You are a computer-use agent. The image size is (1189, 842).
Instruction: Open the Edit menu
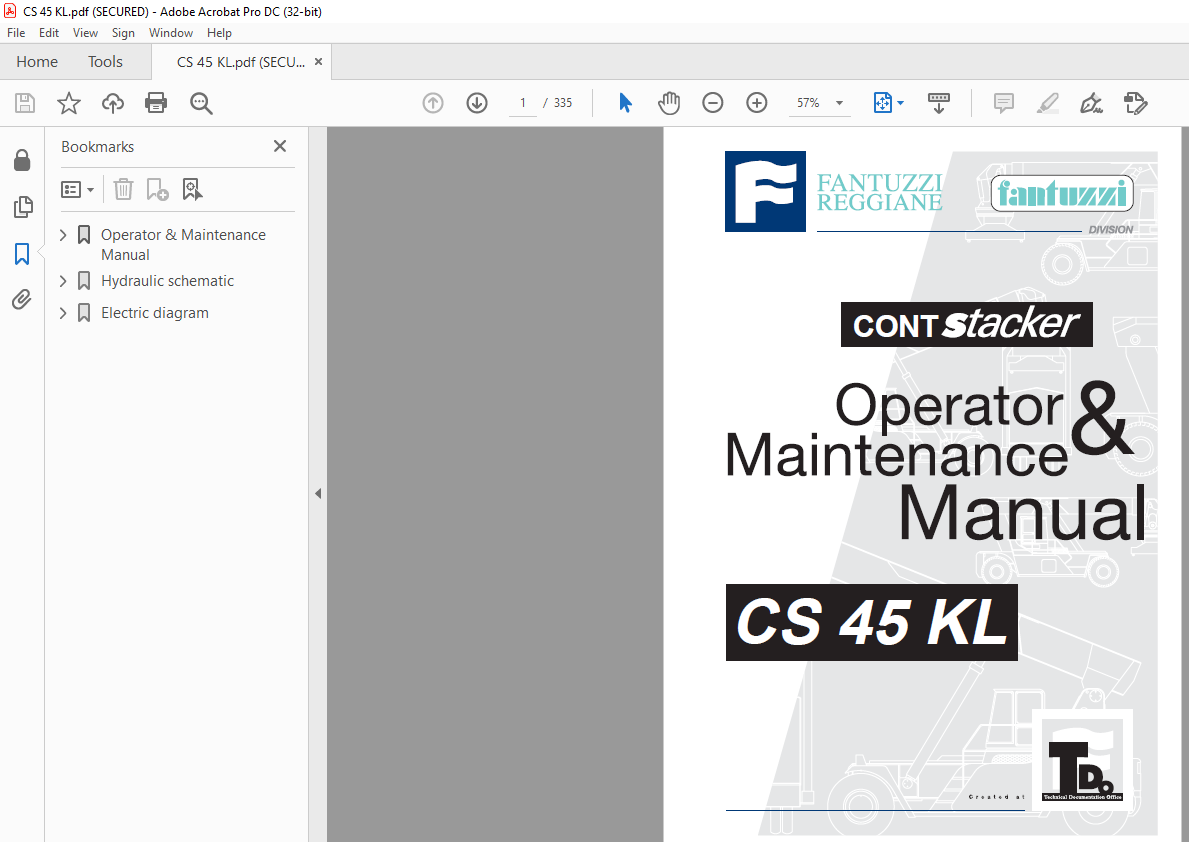[49, 33]
